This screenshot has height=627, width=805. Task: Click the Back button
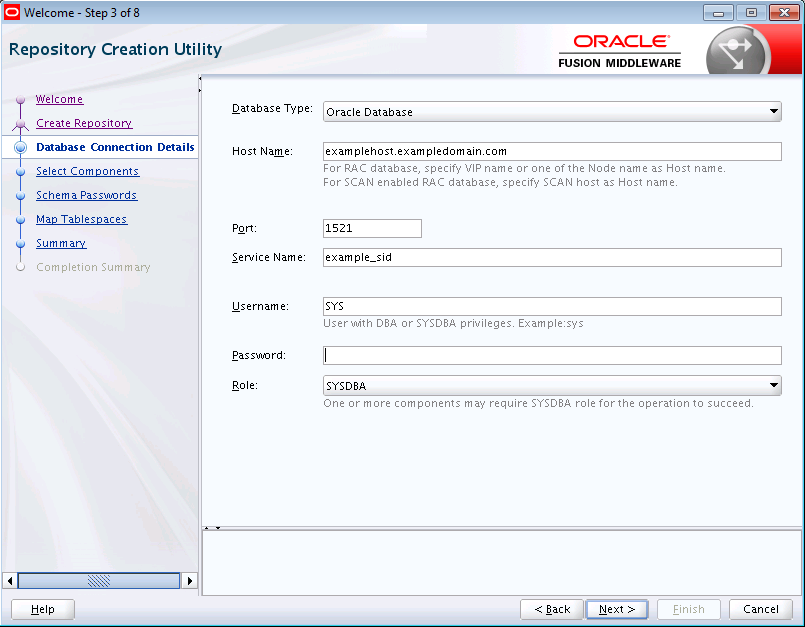pyautogui.click(x=552, y=609)
